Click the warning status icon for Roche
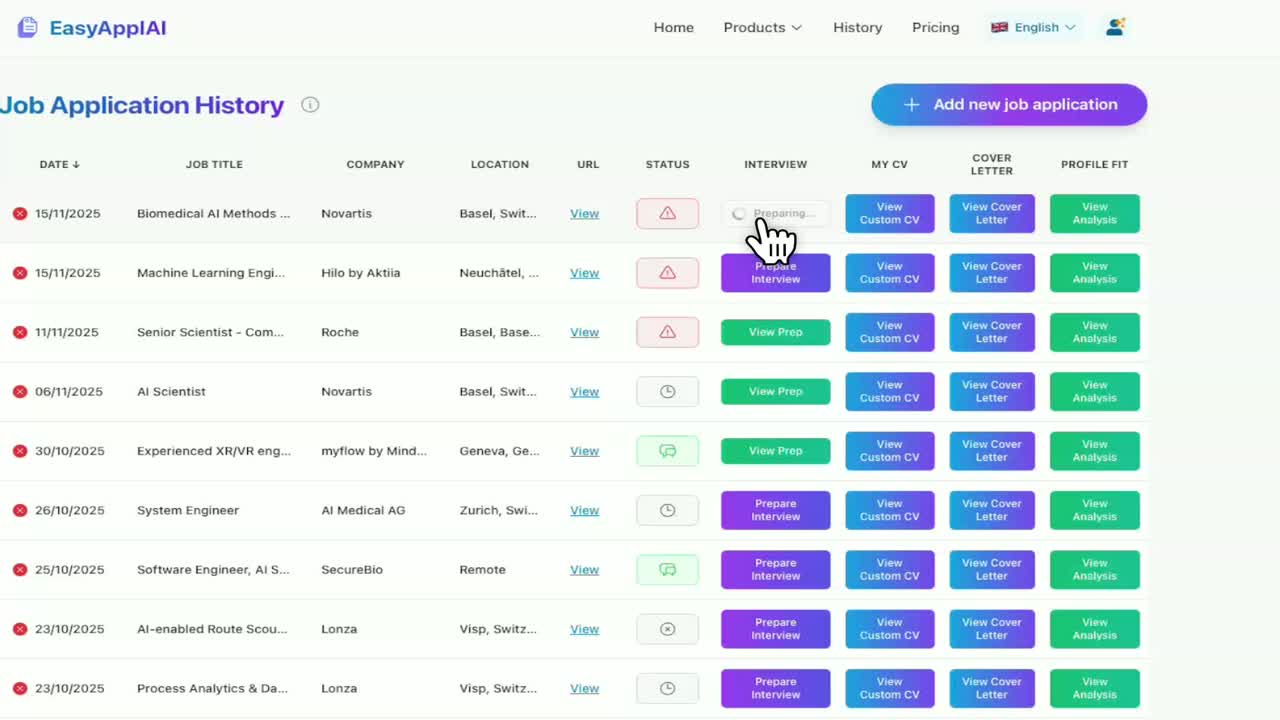1280x720 pixels. click(x=668, y=332)
